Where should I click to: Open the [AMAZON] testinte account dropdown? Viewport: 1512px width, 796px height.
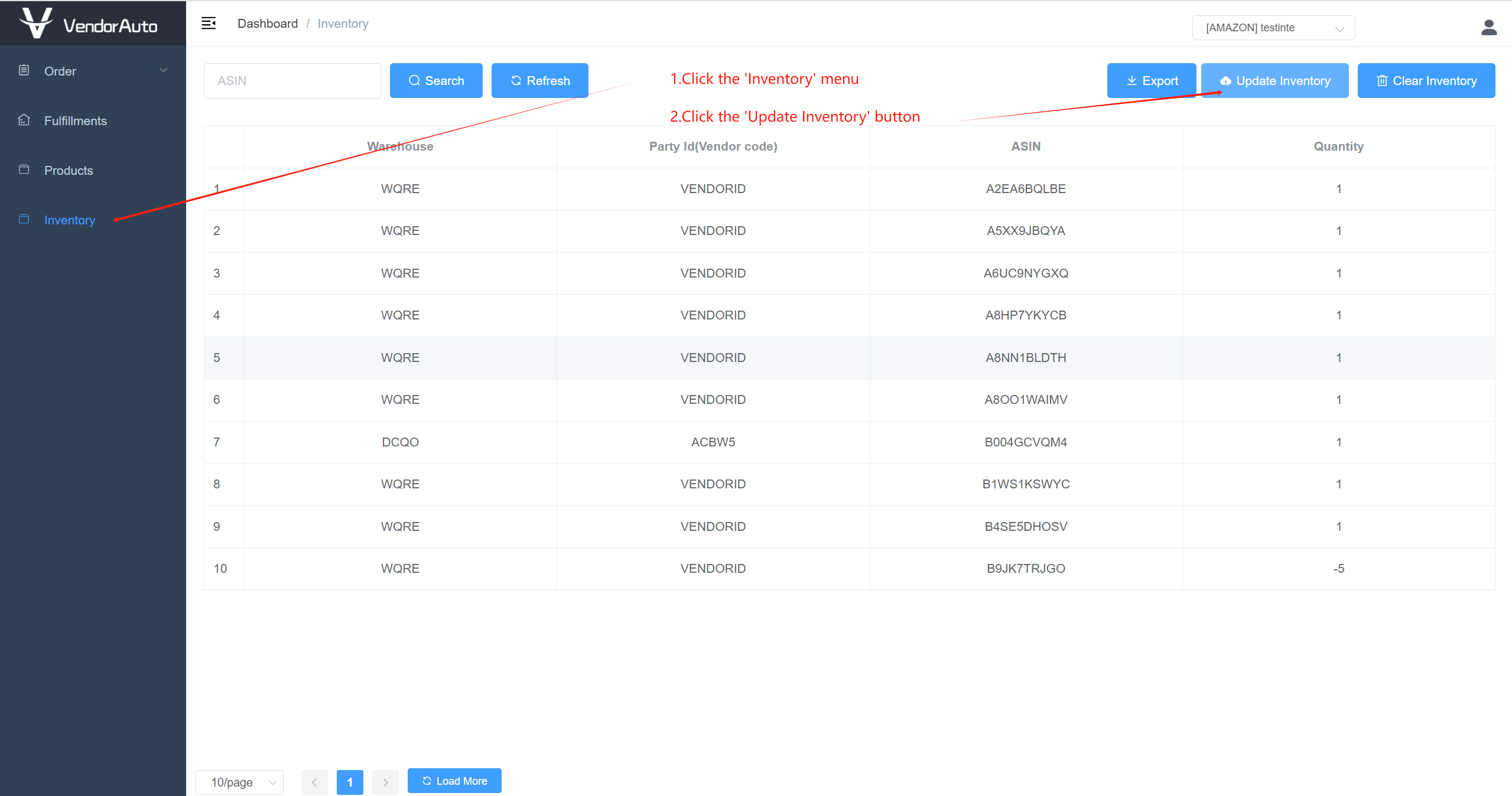1273,28
